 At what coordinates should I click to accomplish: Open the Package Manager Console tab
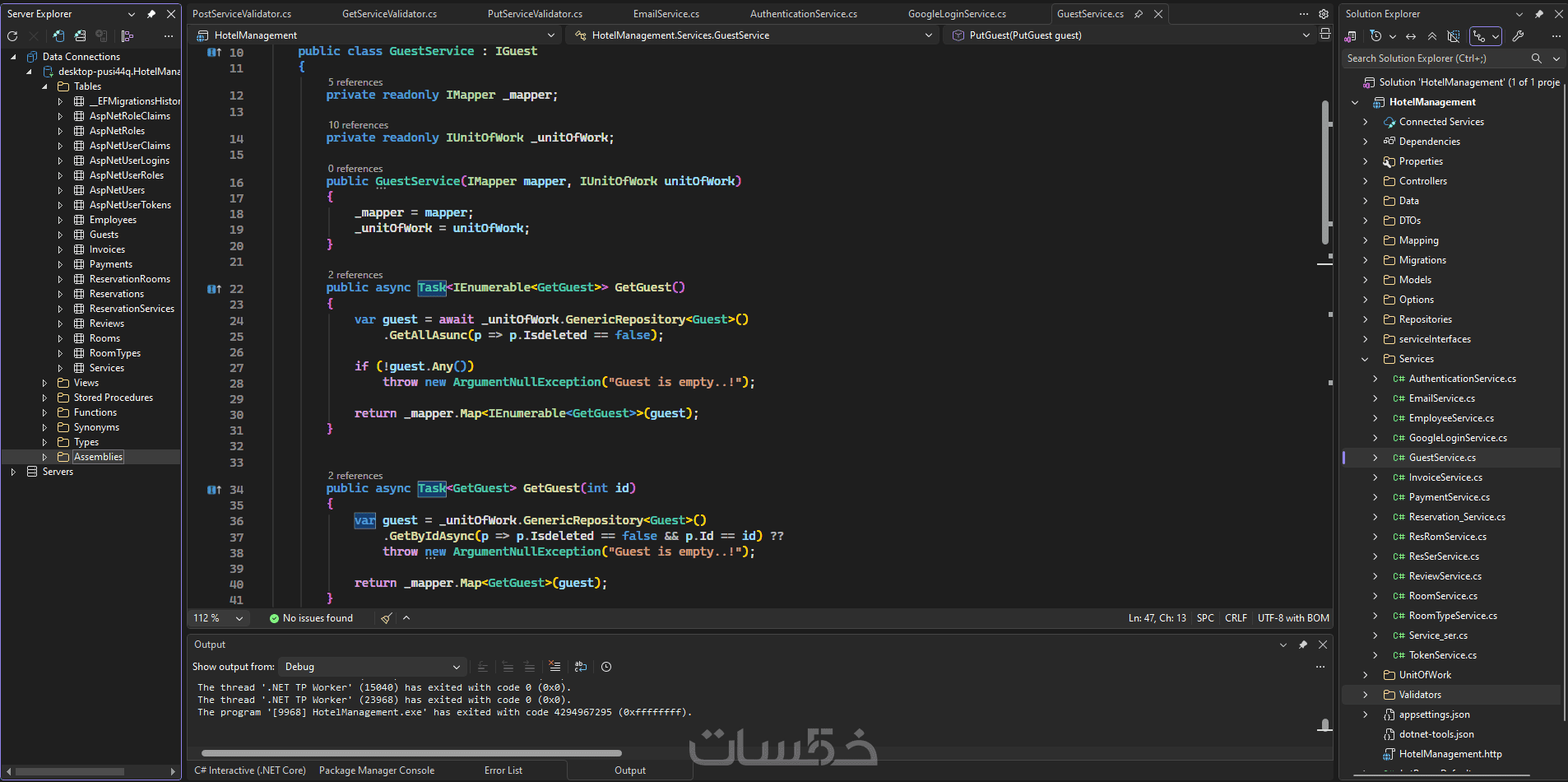pyautogui.click(x=377, y=770)
